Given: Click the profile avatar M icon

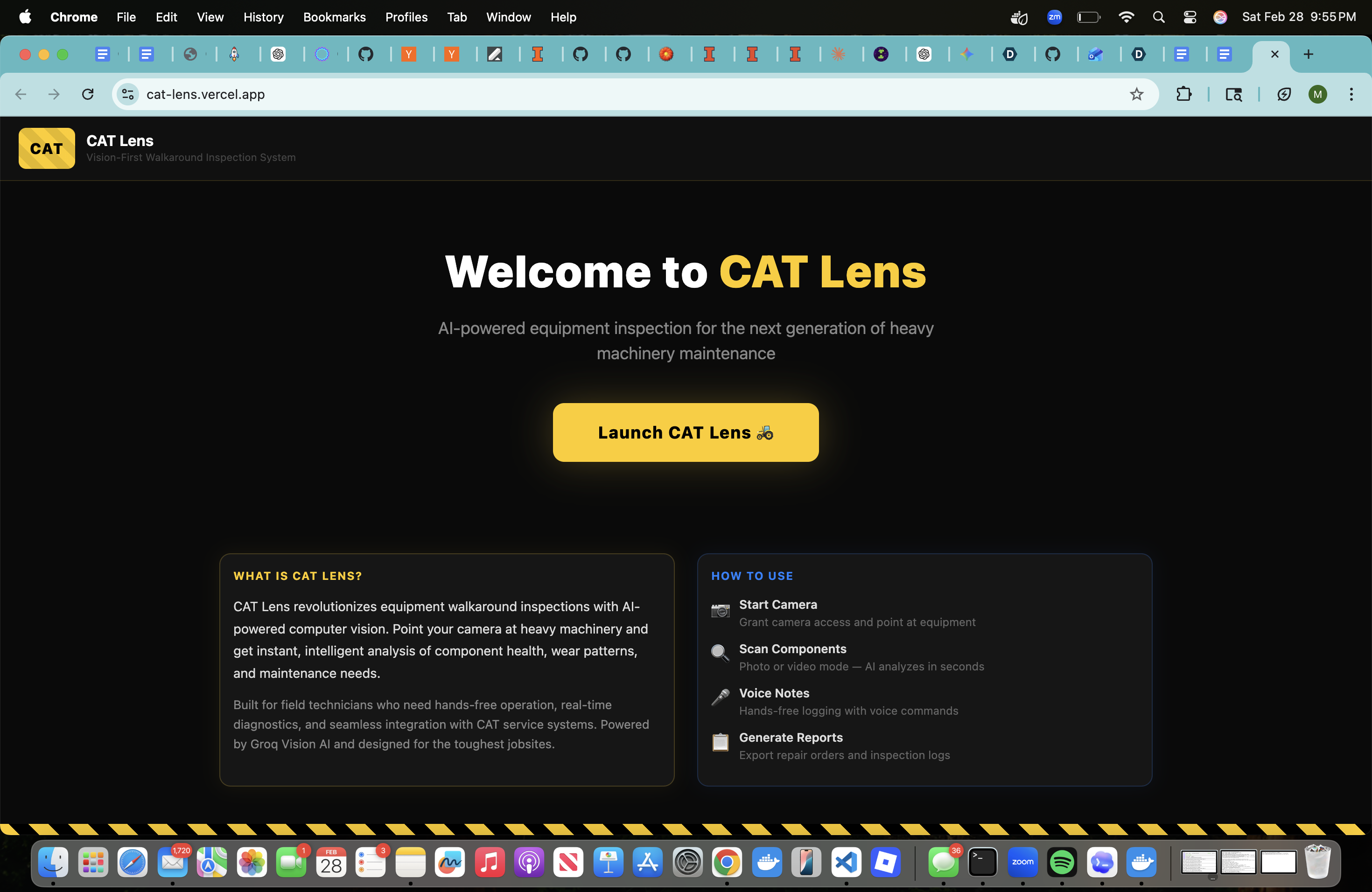Looking at the screenshot, I should (x=1317, y=94).
